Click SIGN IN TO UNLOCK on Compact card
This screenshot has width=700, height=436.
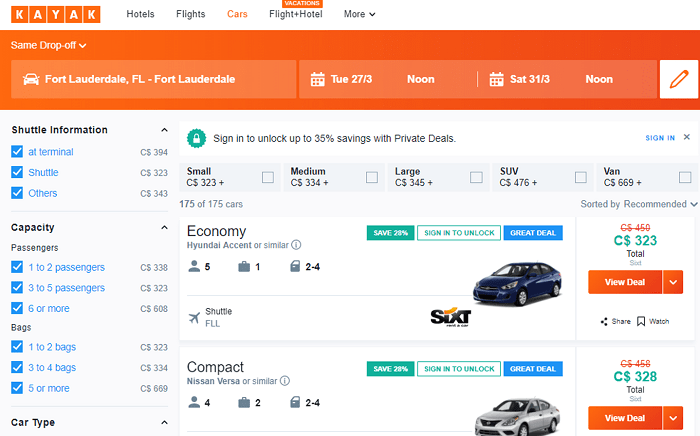tap(459, 369)
